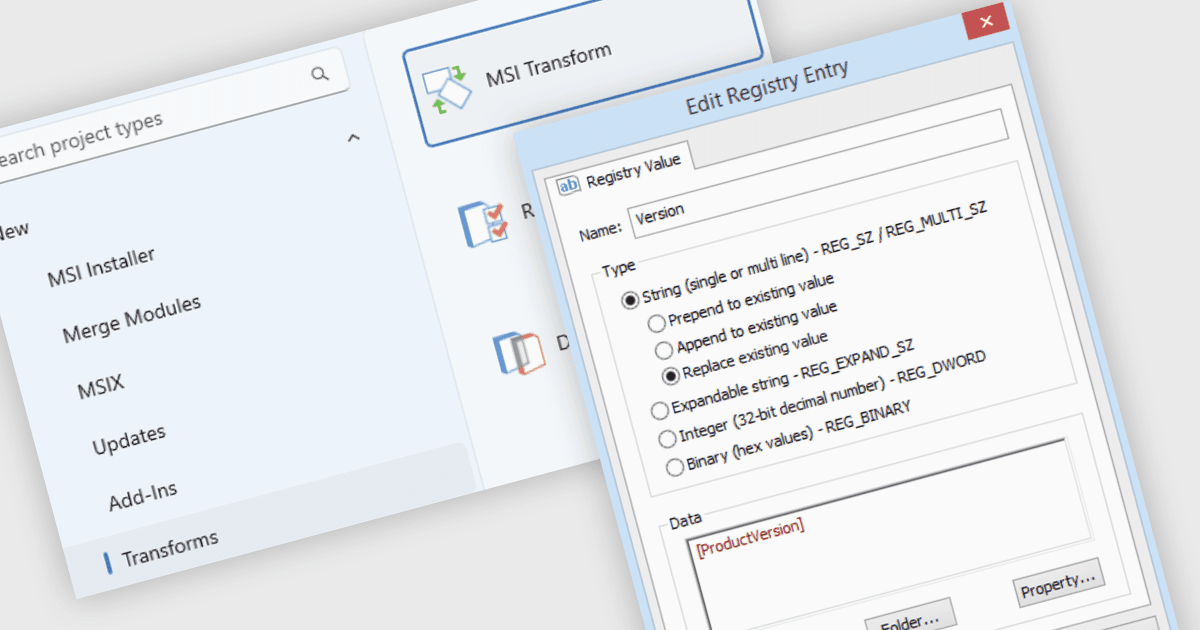Select Binary REG_BINARY radio button
1200x630 pixels.
coord(674,465)
